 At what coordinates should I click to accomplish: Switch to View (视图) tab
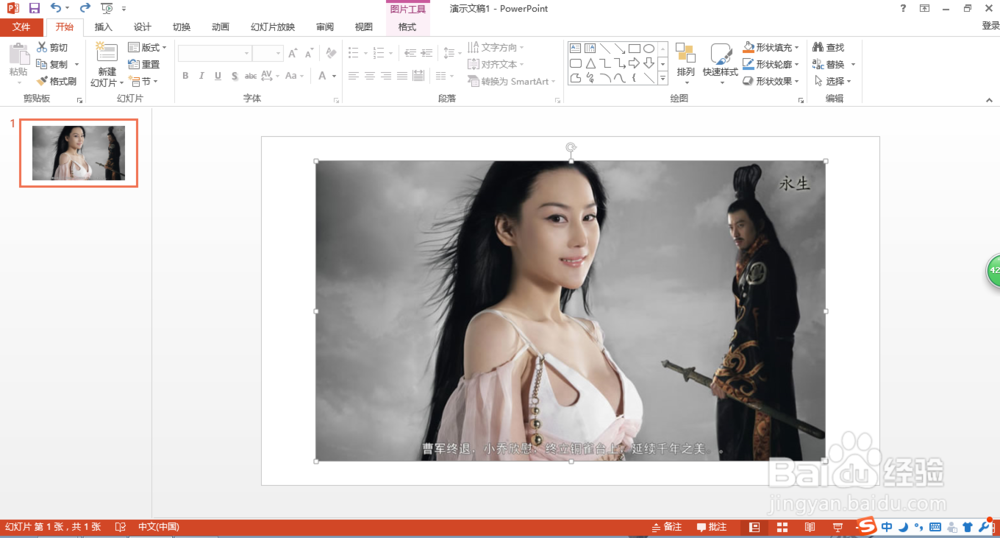click(364, 27)
